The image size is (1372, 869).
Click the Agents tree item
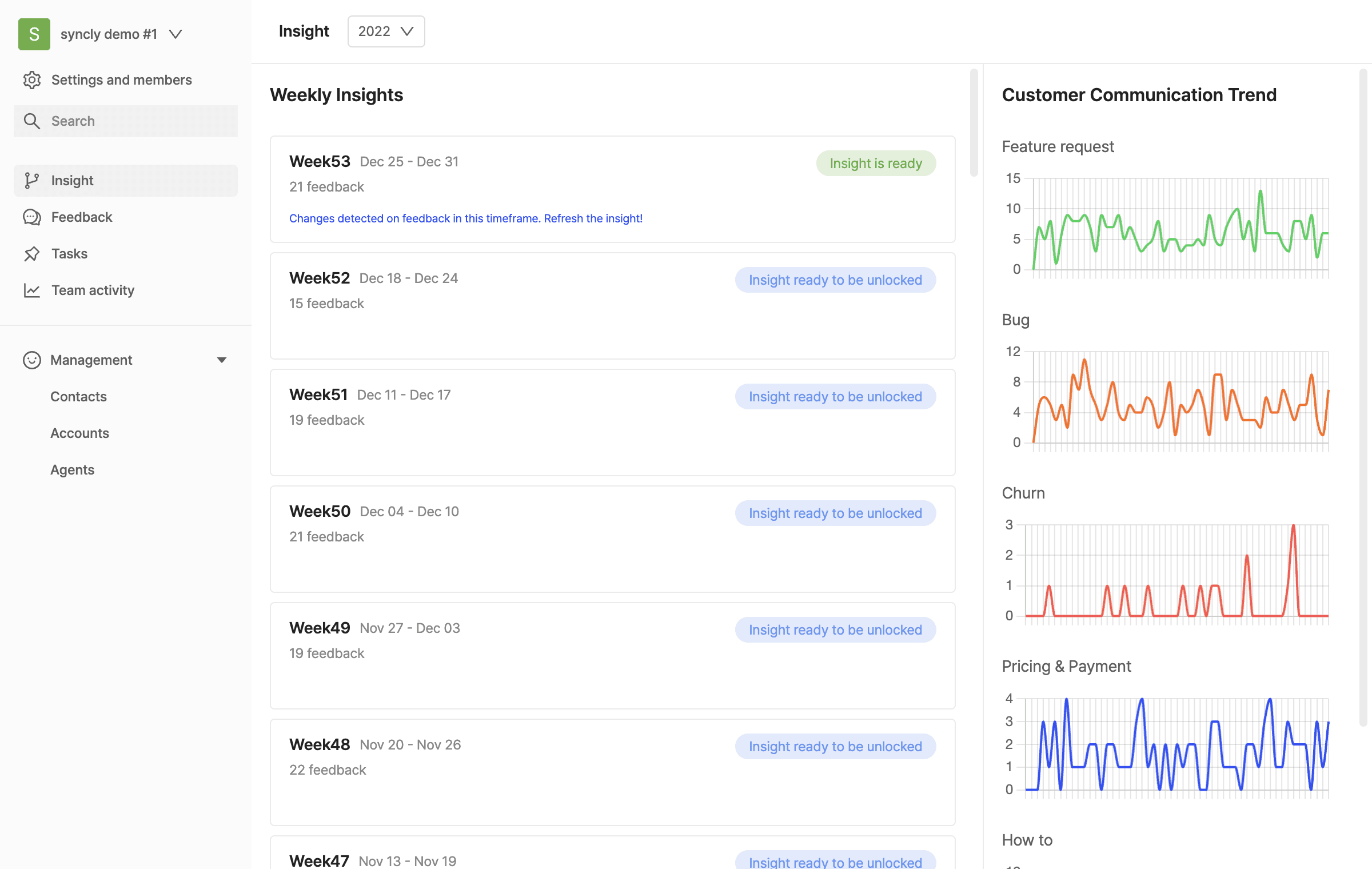(72, 469)
